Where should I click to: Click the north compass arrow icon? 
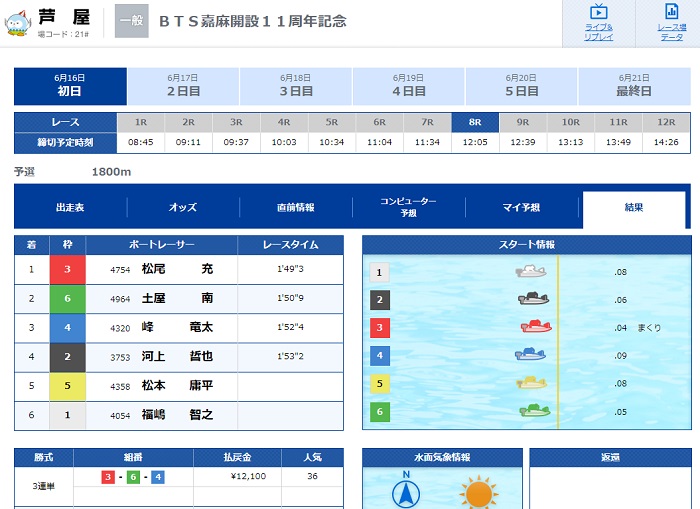(x=406, y=492)
